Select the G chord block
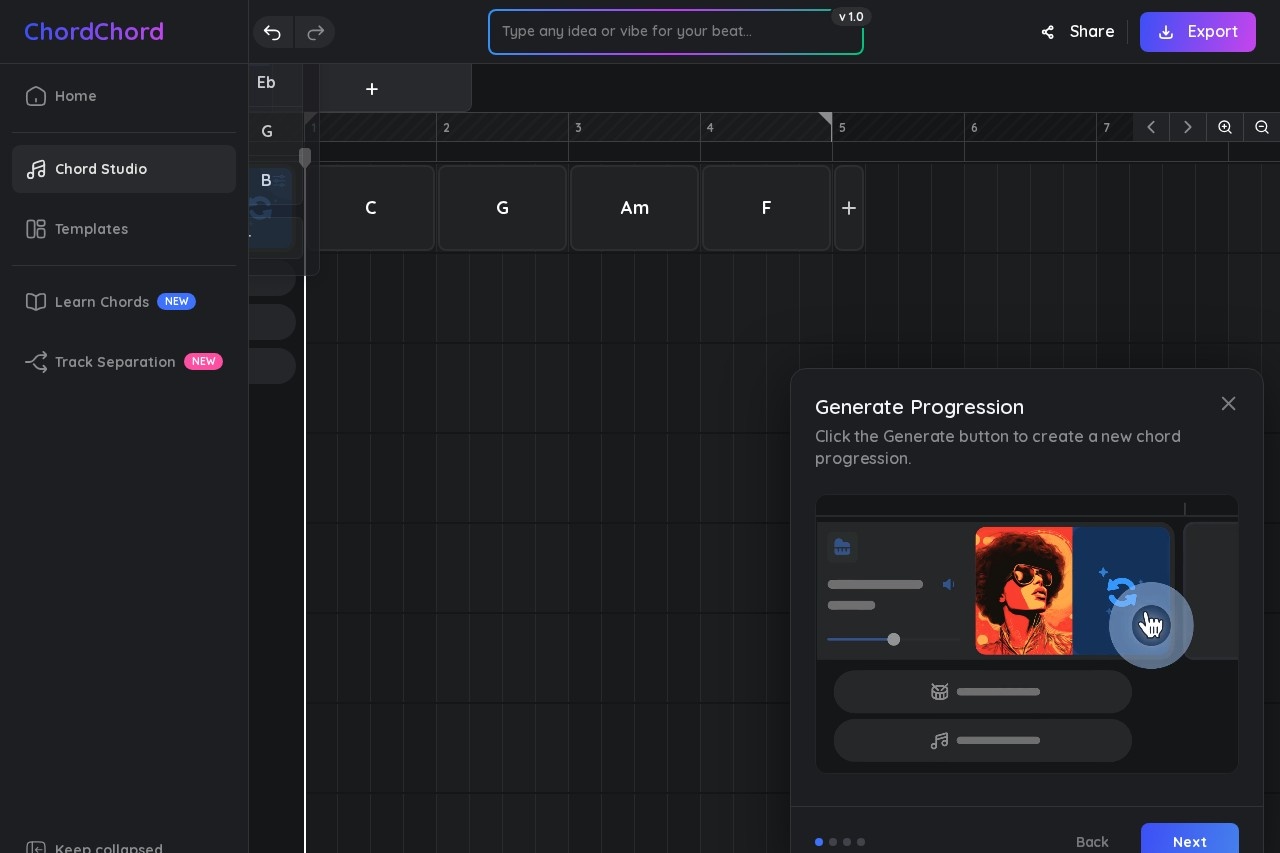1280x853 pixels. [503, 208]
